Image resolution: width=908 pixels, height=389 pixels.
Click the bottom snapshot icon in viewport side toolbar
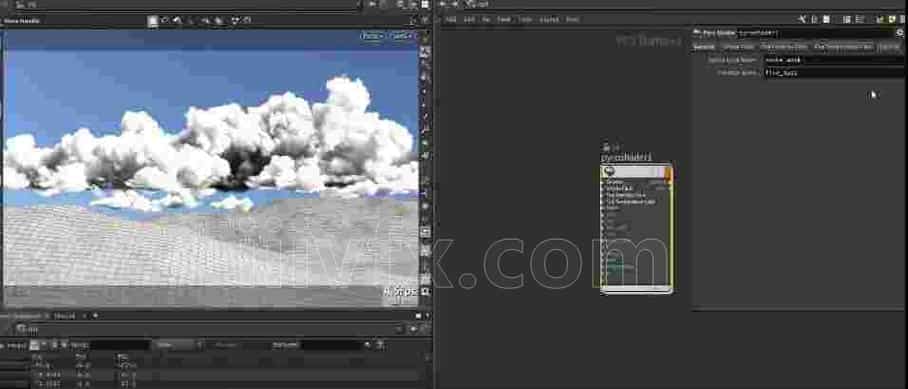[426, 291]
